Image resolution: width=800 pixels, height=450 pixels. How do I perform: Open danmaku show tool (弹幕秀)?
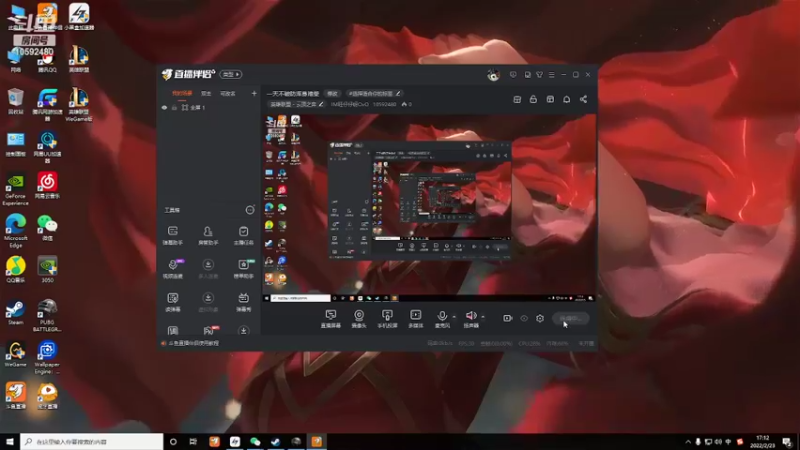tap(243, 302)
